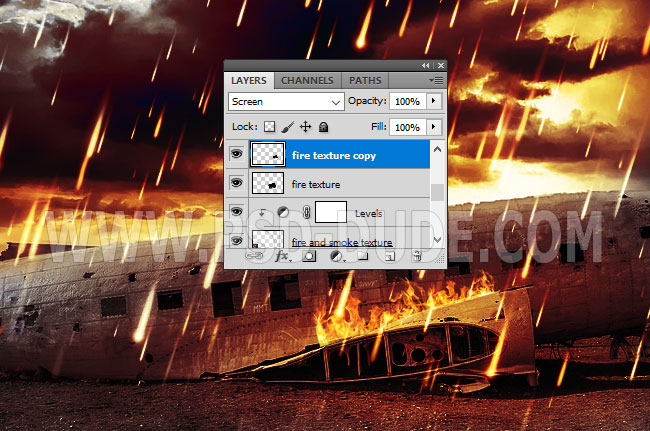
Task: Add a layer mask
Action: pos(309,257)
